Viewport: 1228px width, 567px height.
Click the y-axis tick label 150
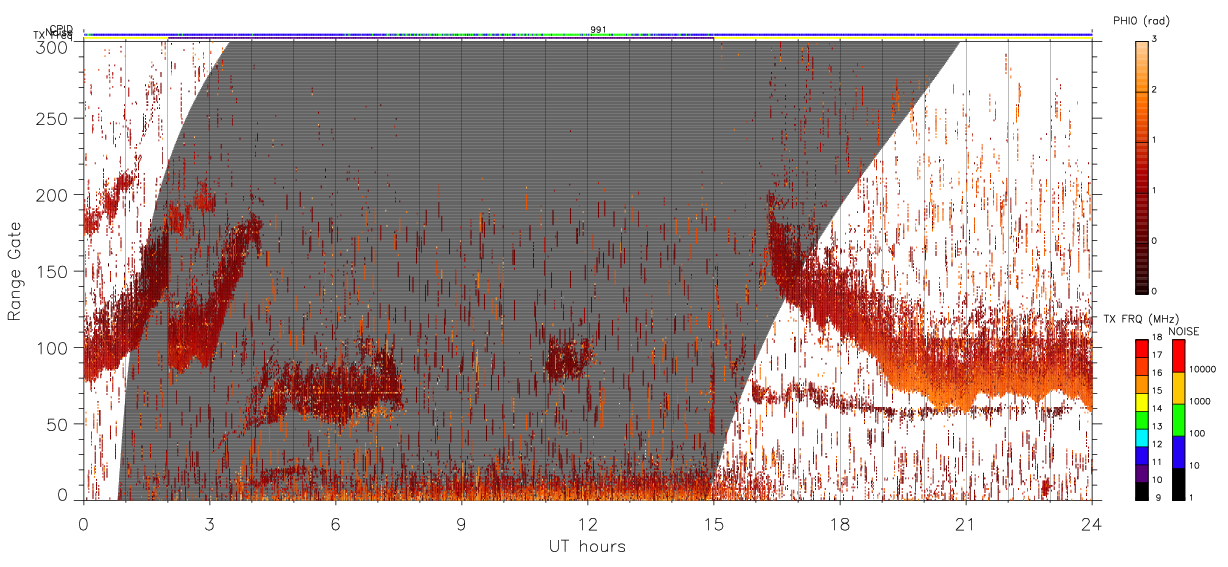point(53,271)
